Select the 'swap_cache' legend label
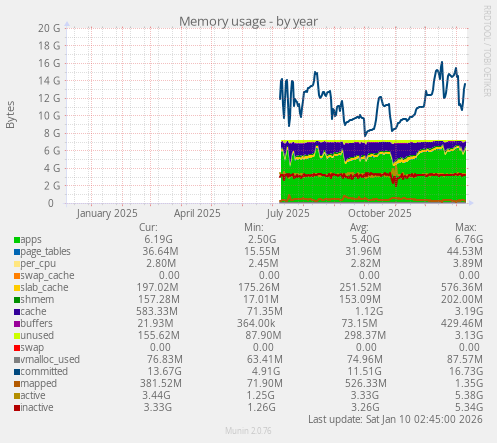Image resolution: width=497 pixels, height=443 pixels. point(47,275)
